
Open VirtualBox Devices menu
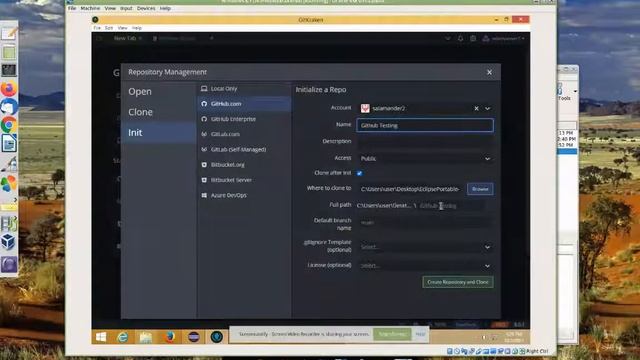point(146,8)
